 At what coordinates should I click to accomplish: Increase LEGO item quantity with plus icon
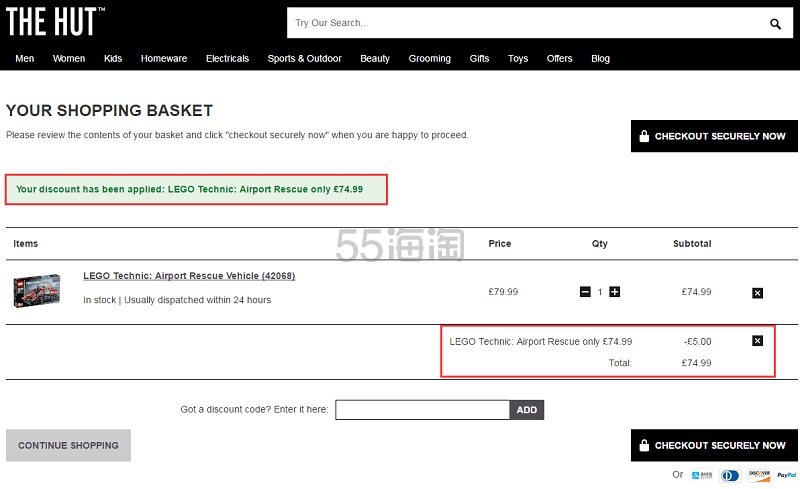tap(615, 292)
